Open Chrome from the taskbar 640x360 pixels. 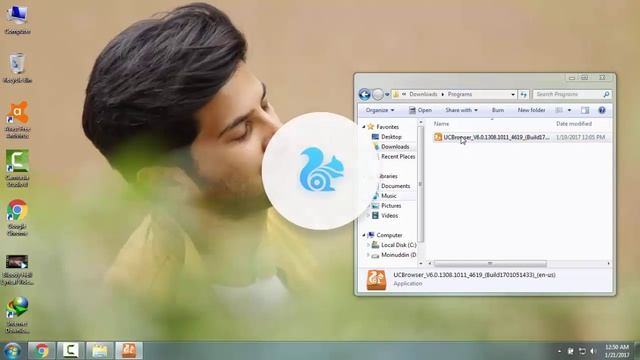tap(41, 351)
